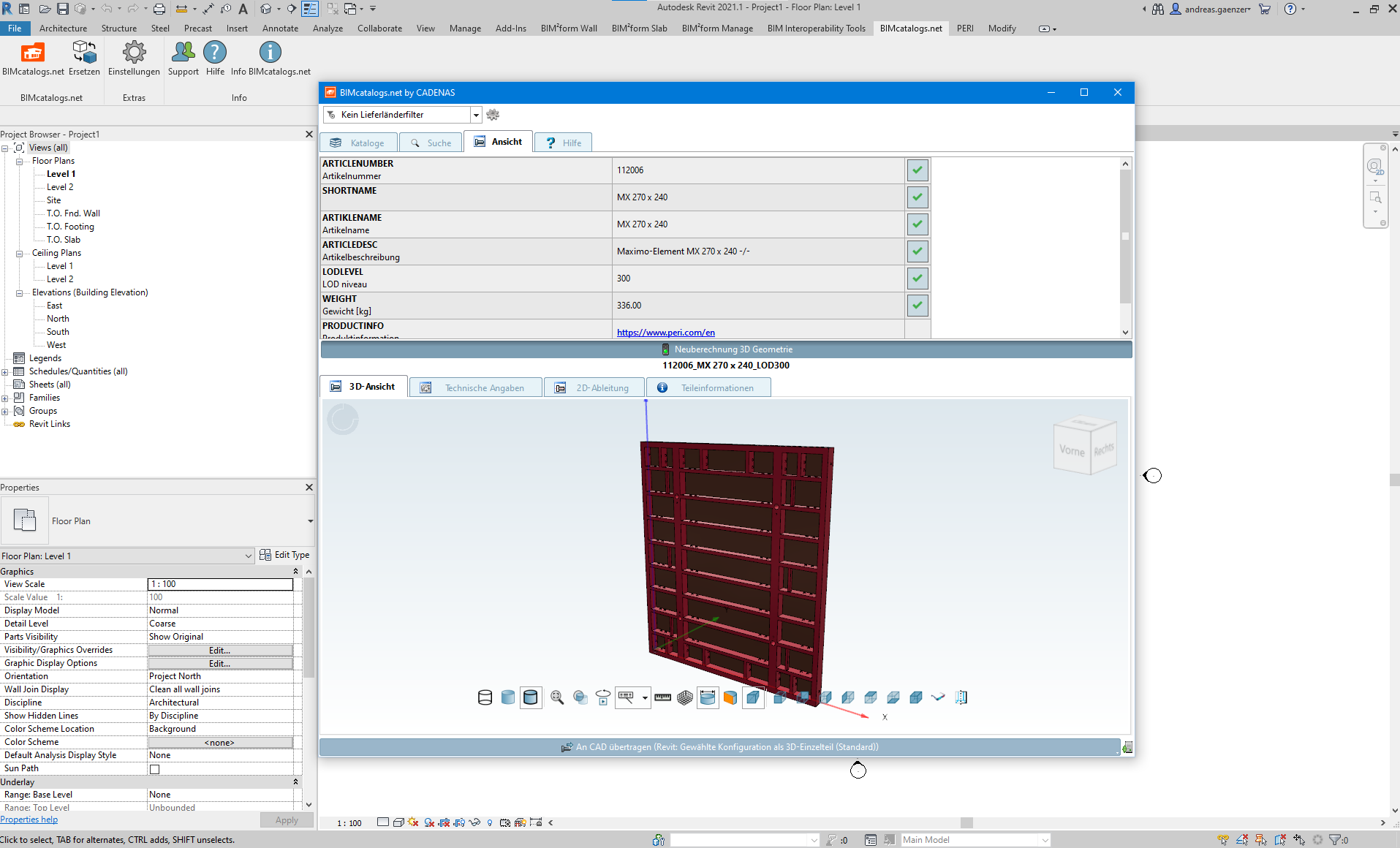1400x848 pixels.
Task: Open the Lieferländerfilter dropdown
Action: pyautogui.click(x=476, y=115)
